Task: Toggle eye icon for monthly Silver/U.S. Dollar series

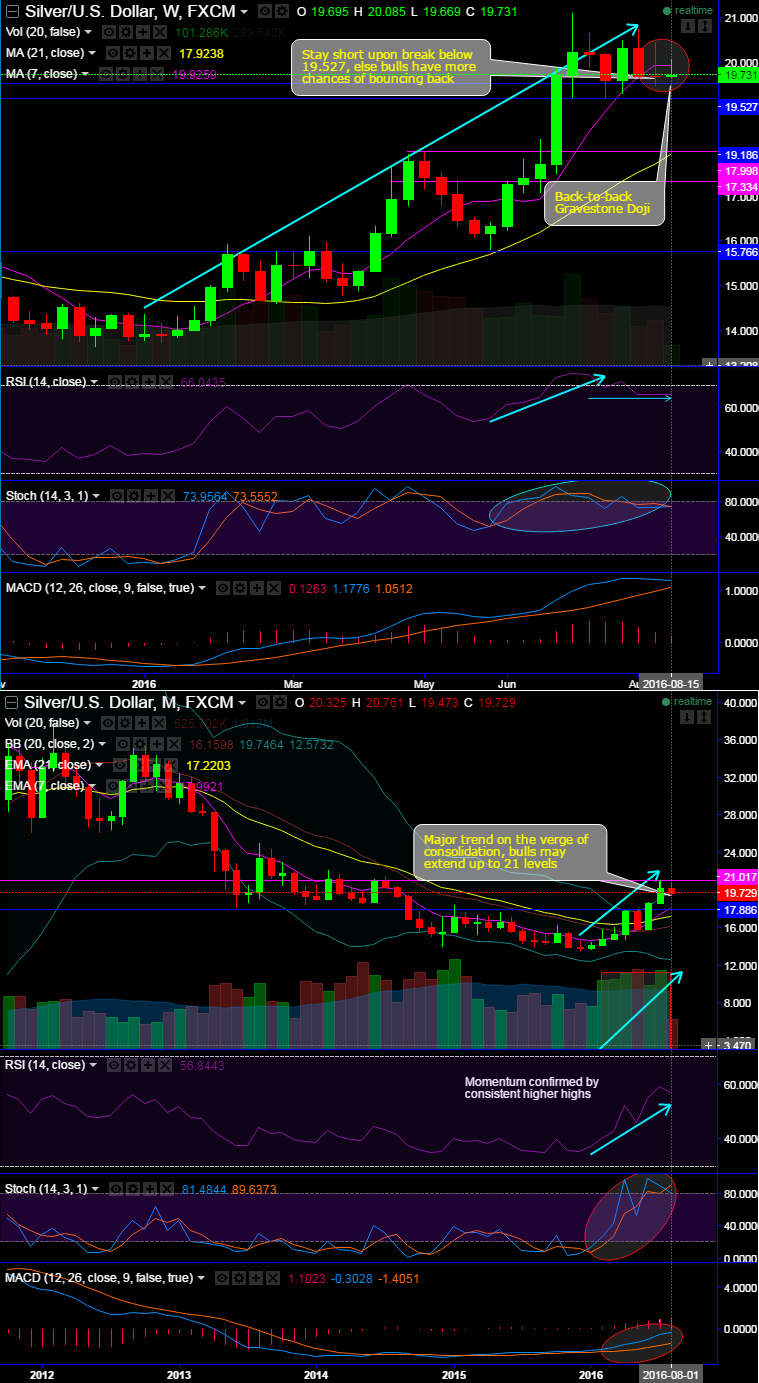Action: point(263,701)
